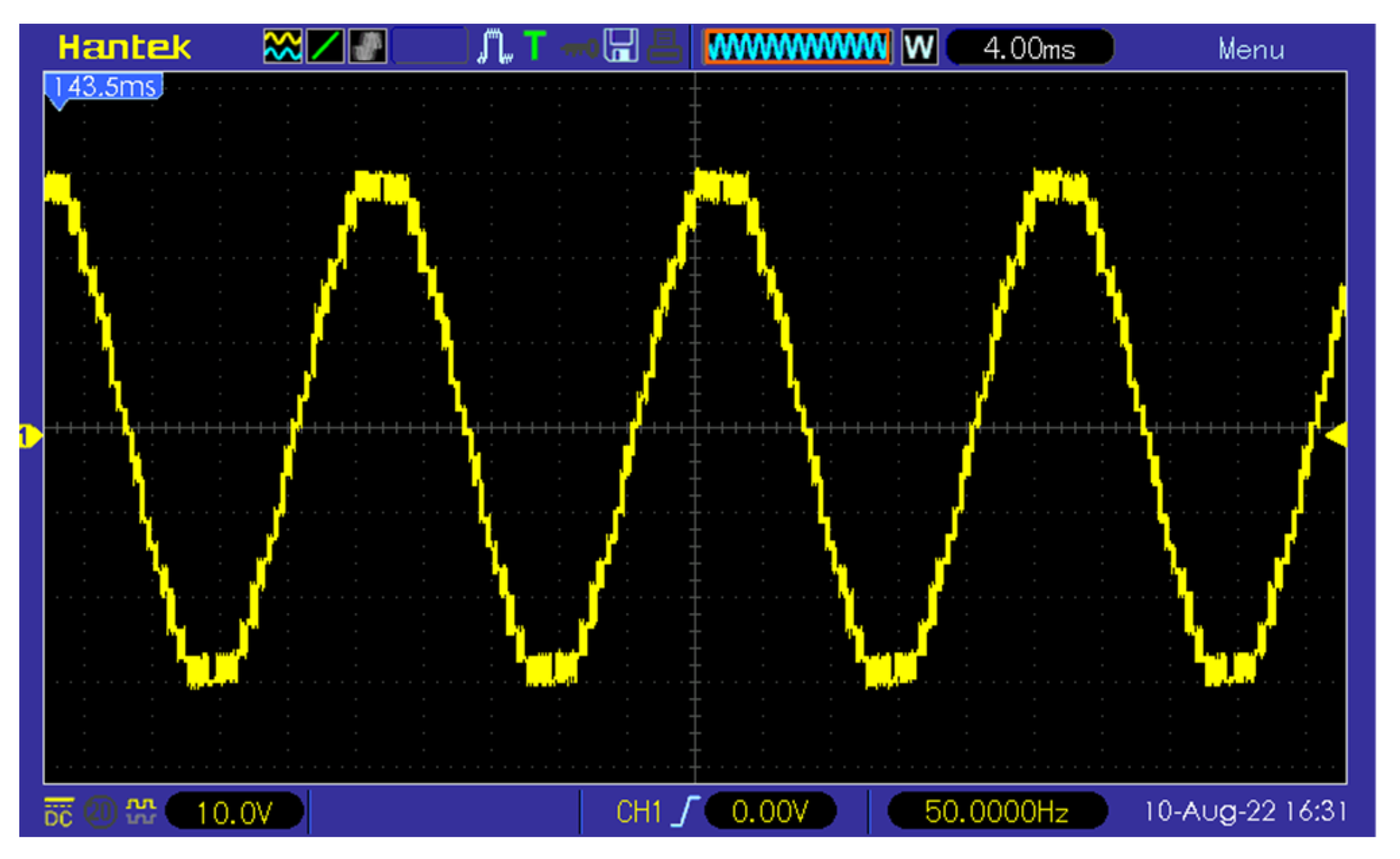1400x859 pixels.
Task: Click the printer icon
Action: pos(665,47)
